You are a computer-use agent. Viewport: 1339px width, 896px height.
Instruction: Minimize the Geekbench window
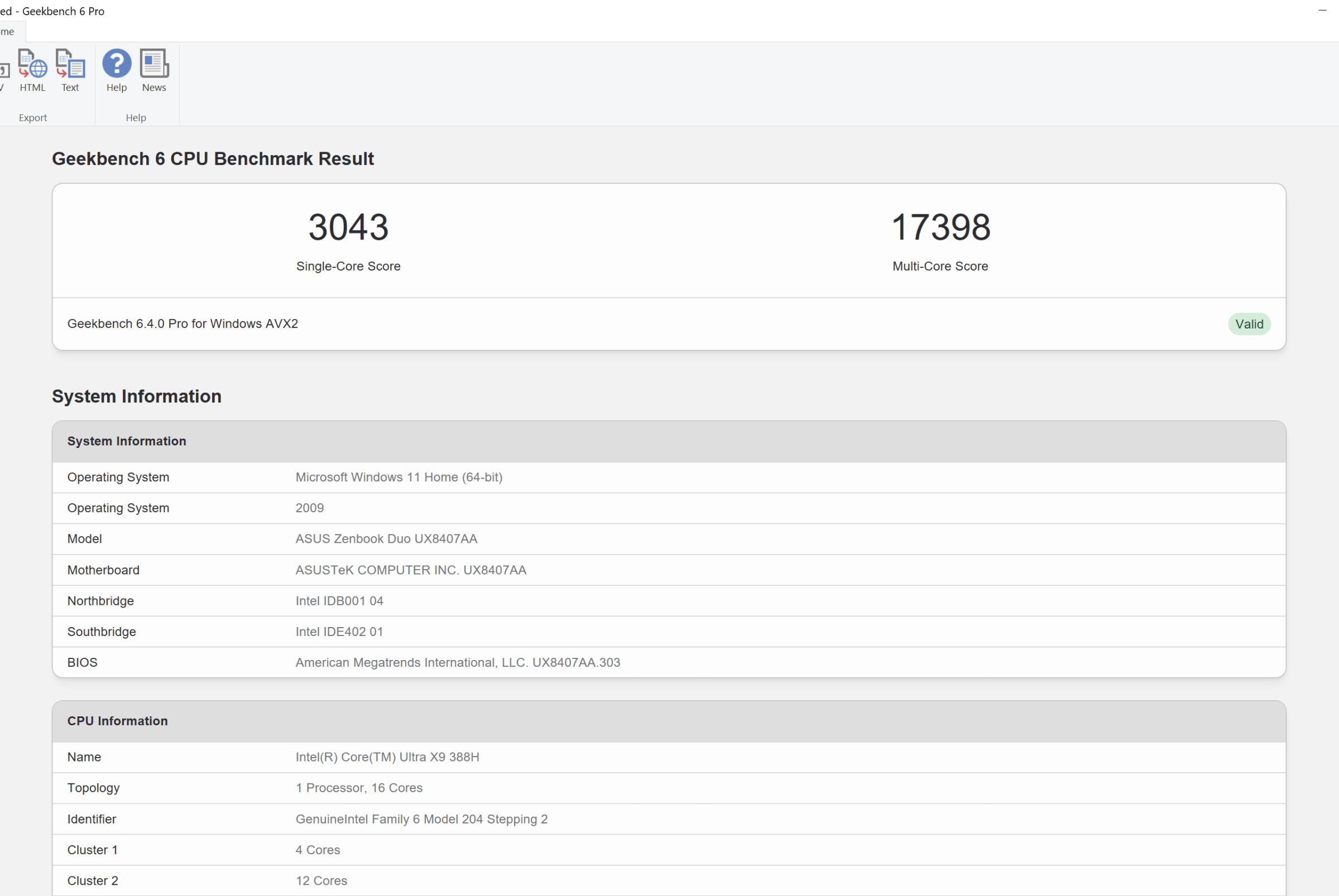tap(1322, 10)
